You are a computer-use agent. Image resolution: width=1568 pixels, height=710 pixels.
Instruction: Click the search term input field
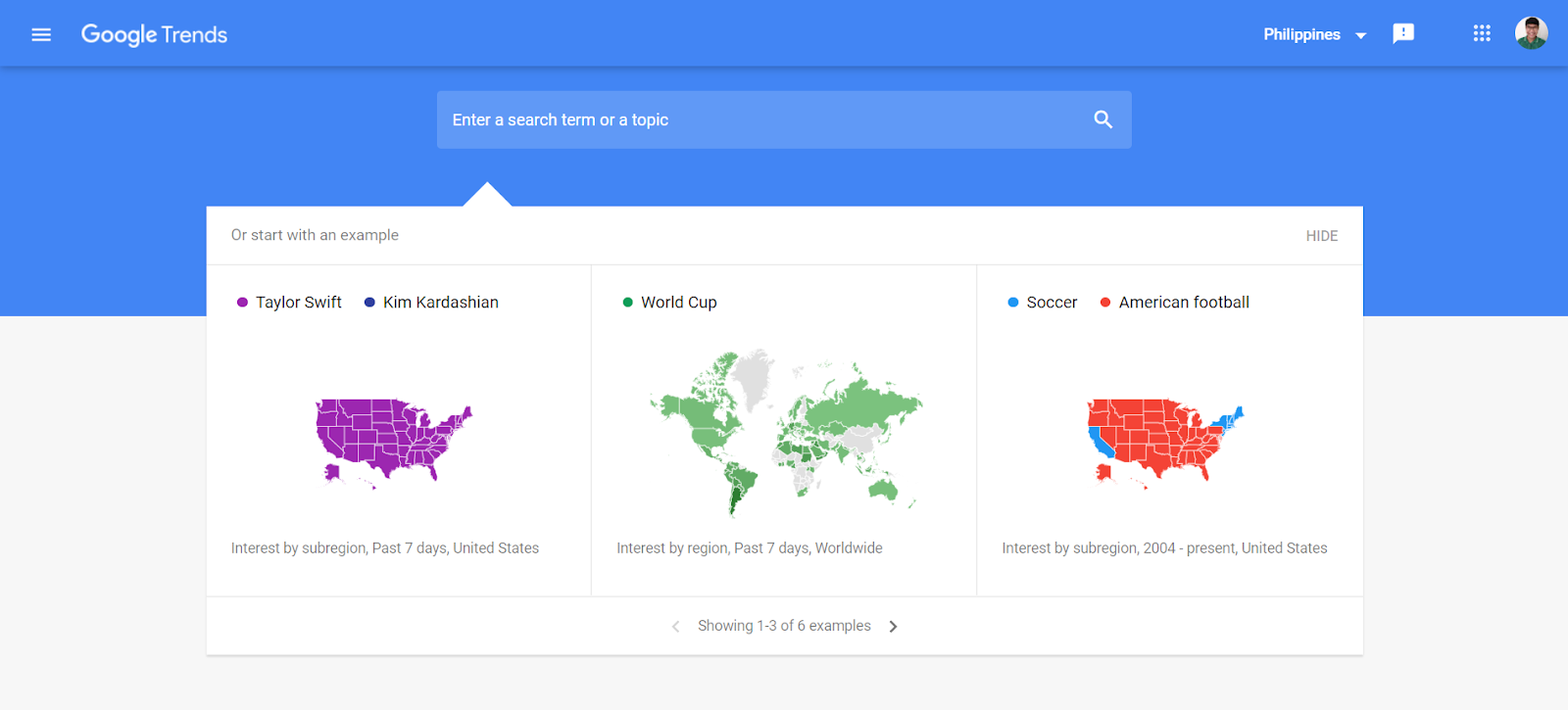coord(764,119)
